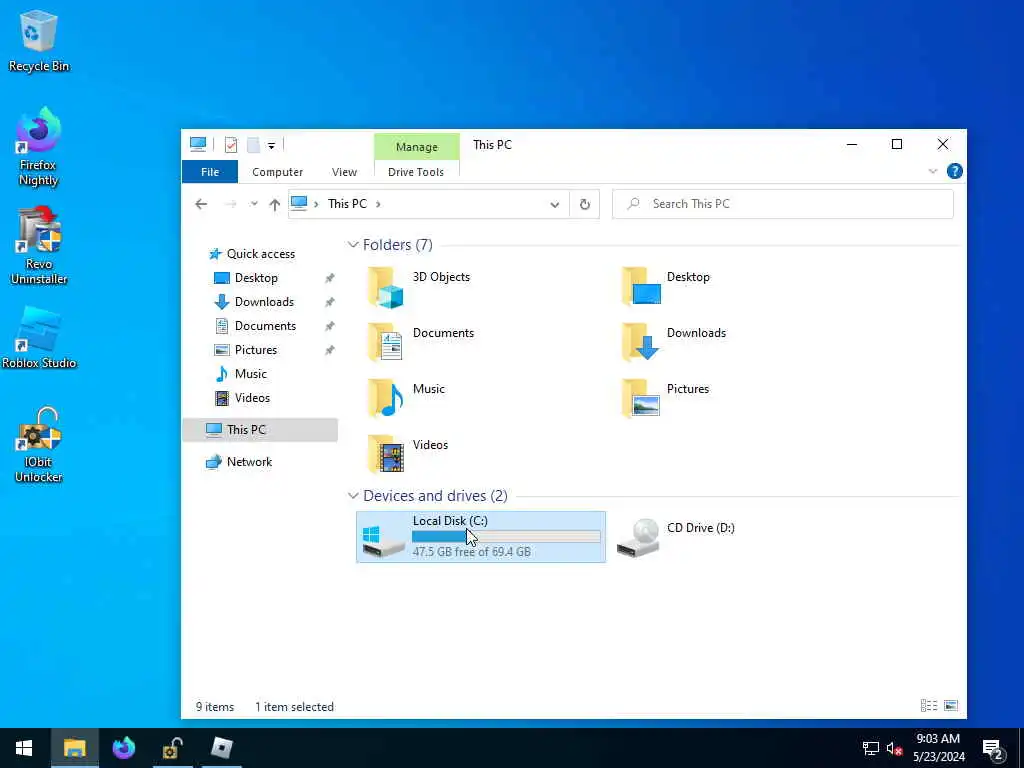Open the Drive Tools ribbon tab
1024x768 pixels.
pyautogui.click(x=416, y=172)
